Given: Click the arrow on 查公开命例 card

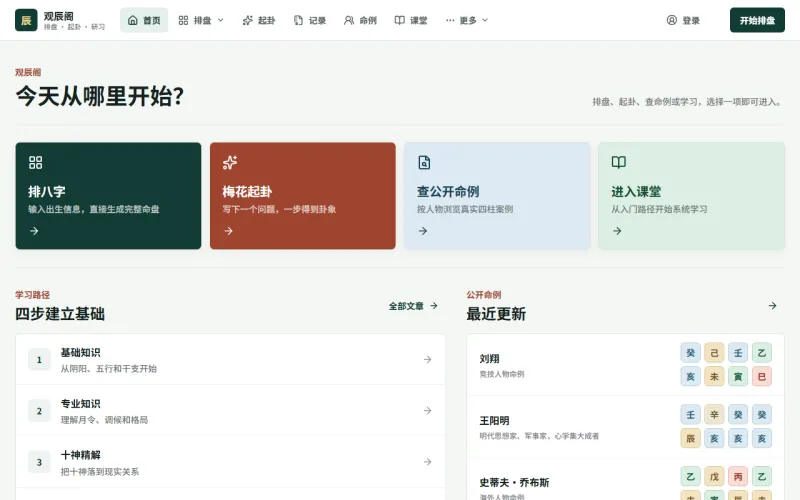Looking at the screenshot, I should point(423,231).
